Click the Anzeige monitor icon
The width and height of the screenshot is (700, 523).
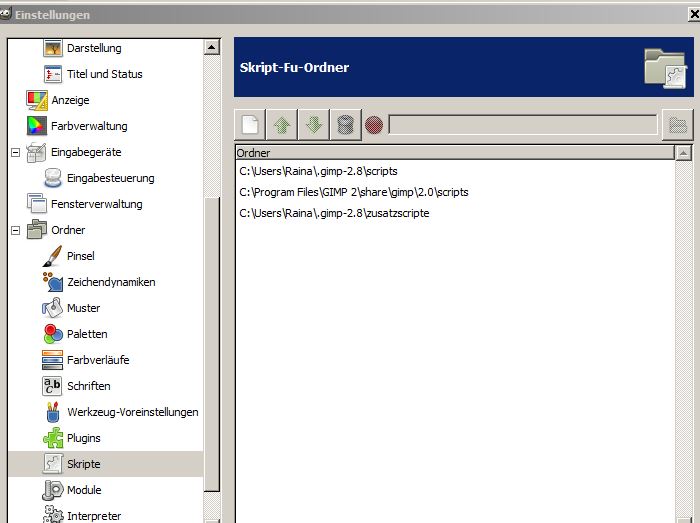37,100
